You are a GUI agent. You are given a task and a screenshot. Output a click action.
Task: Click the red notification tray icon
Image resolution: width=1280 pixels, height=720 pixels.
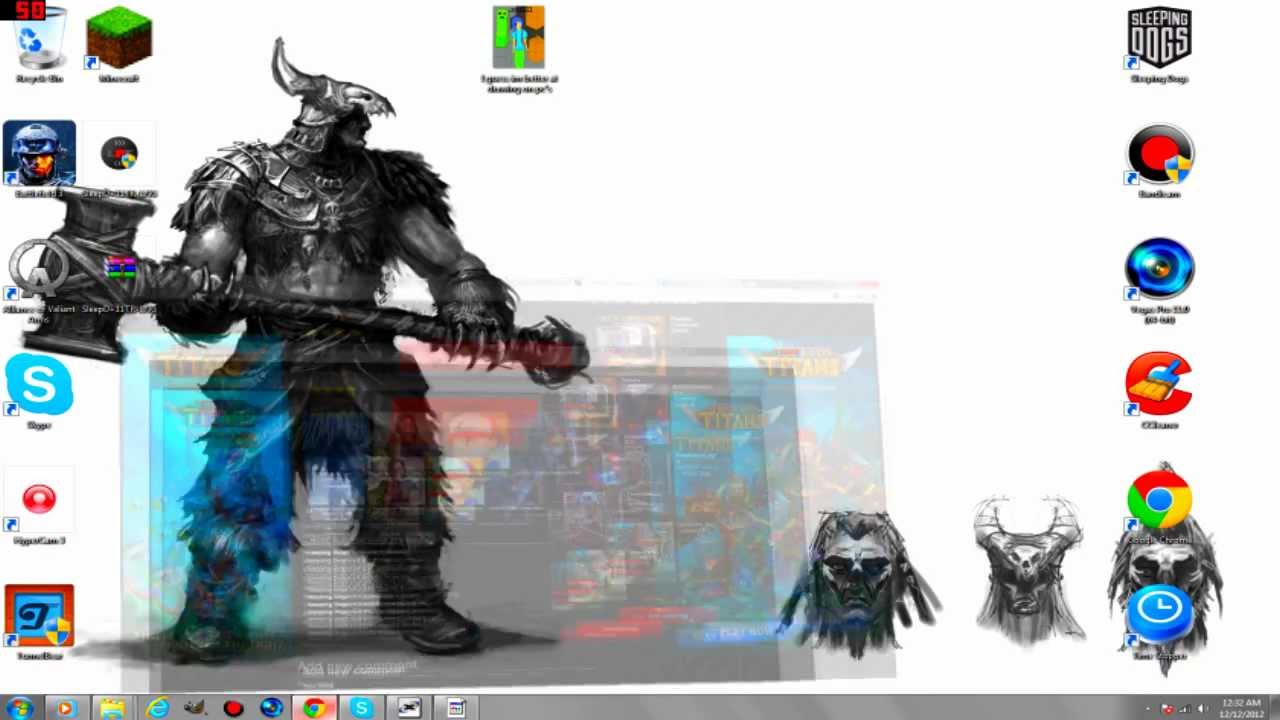point(1166,709)
